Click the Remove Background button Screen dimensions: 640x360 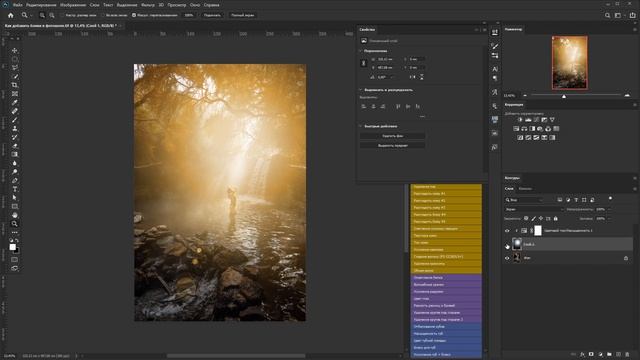coord(393,136)
